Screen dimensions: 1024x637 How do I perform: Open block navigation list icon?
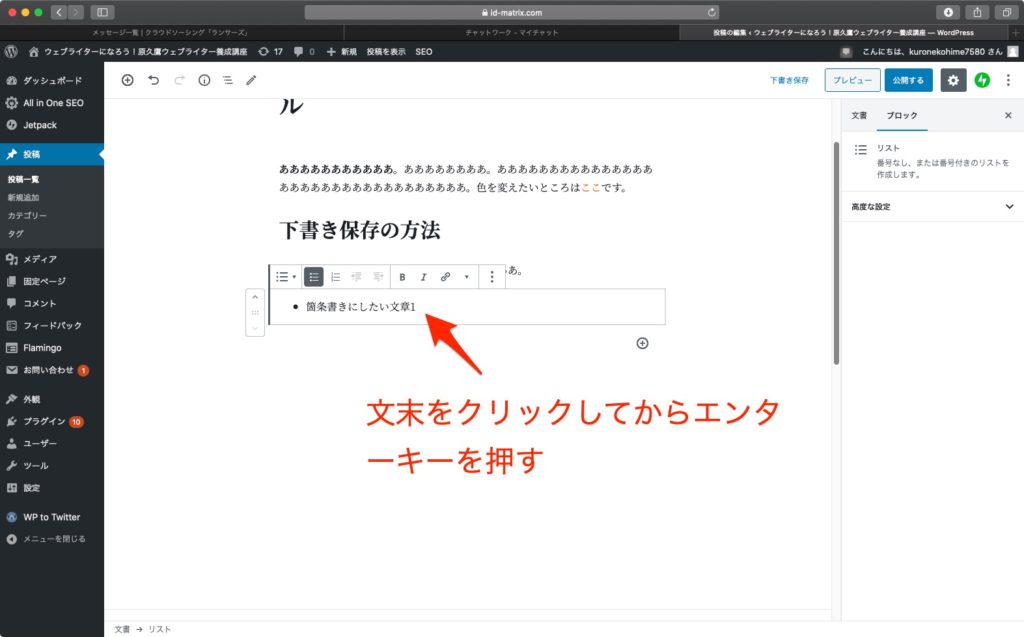227,80
